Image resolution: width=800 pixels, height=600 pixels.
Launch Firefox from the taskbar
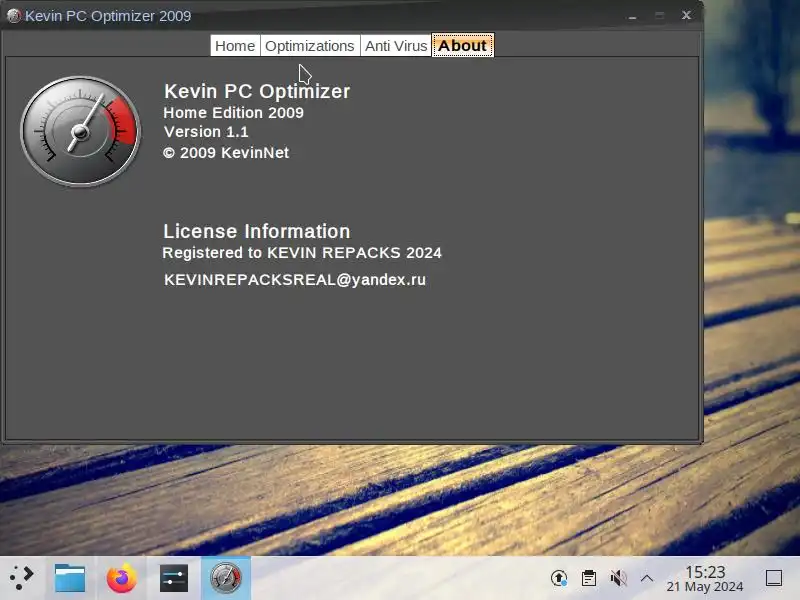point(121,578)
